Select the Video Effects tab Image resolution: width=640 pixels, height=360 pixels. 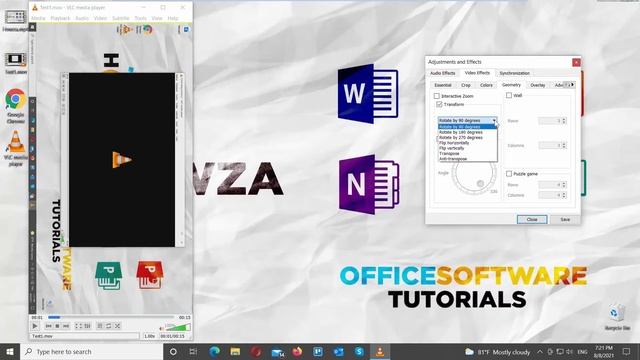pyautogui.click(x=477, y=73)
